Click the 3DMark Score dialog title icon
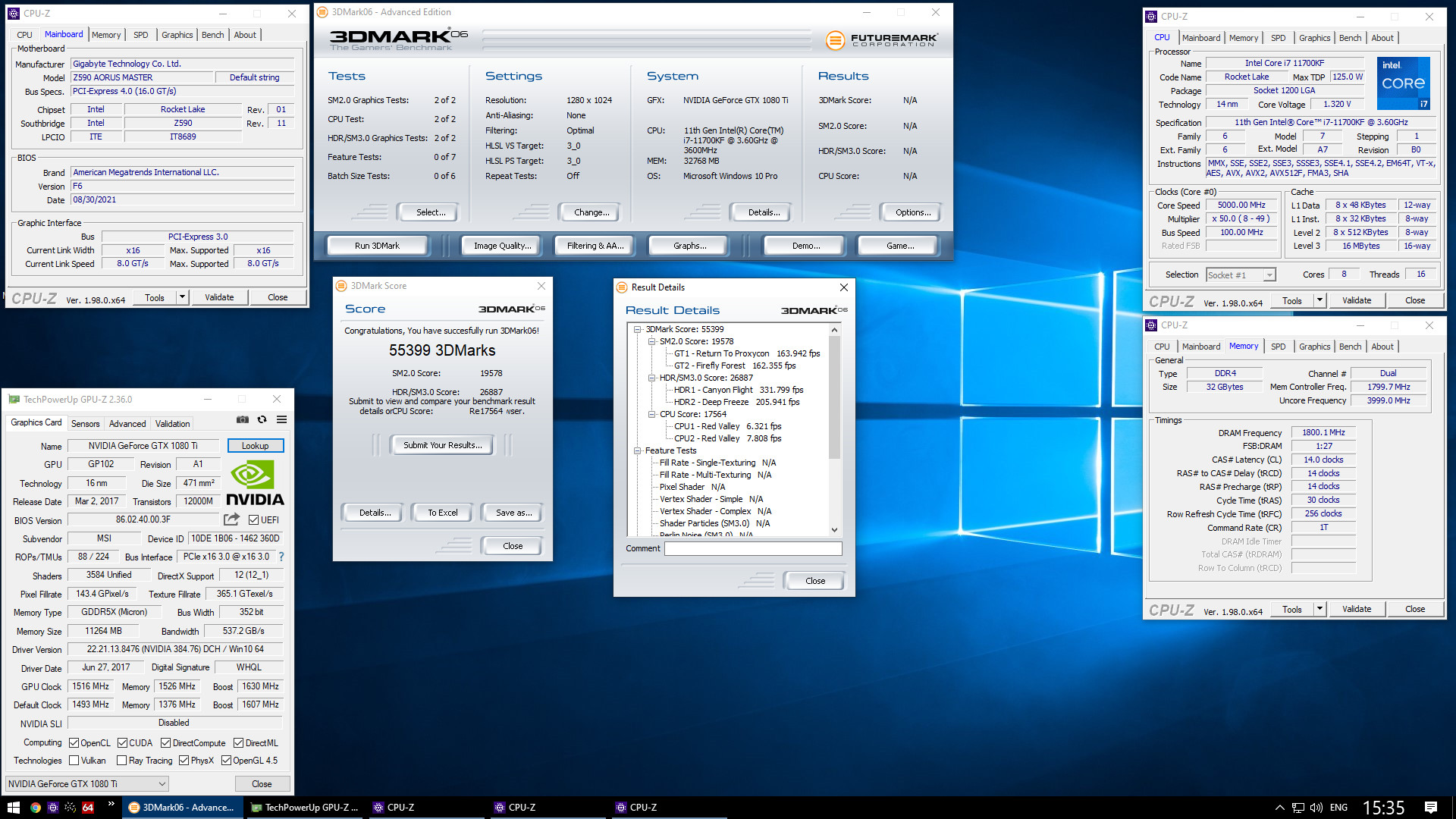1456x819 pixels. click(x=341, y=286)
